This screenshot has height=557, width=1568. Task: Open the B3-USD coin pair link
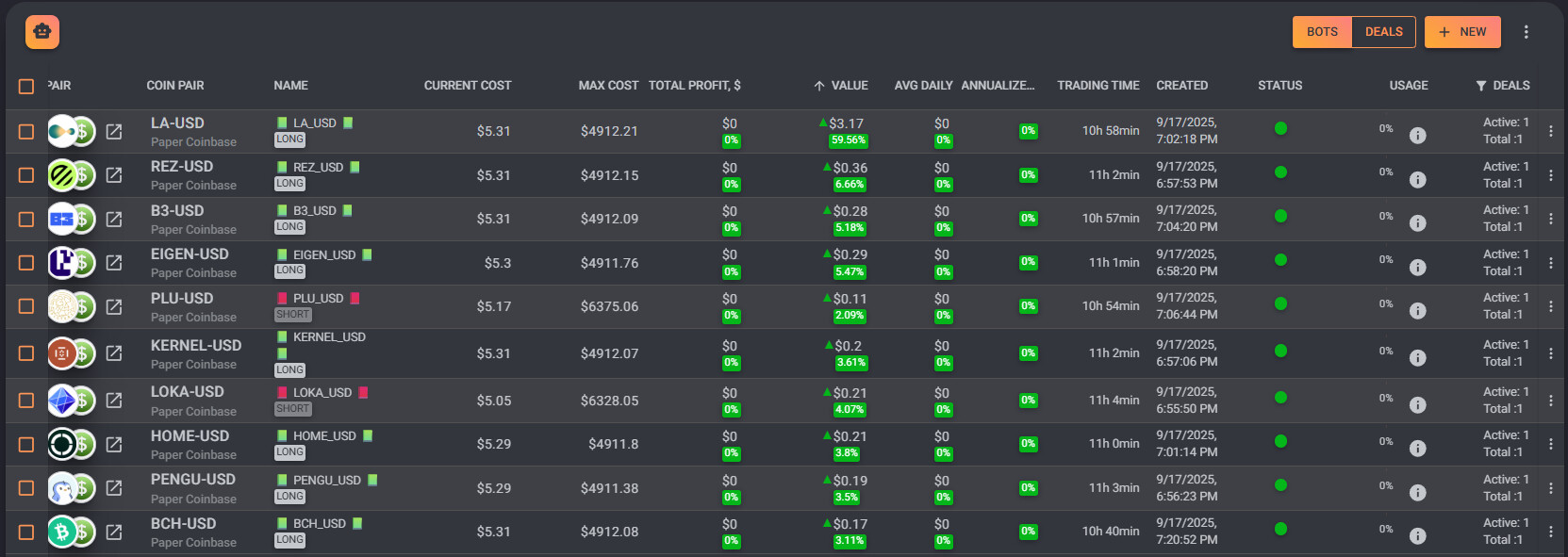pos(177,210)
